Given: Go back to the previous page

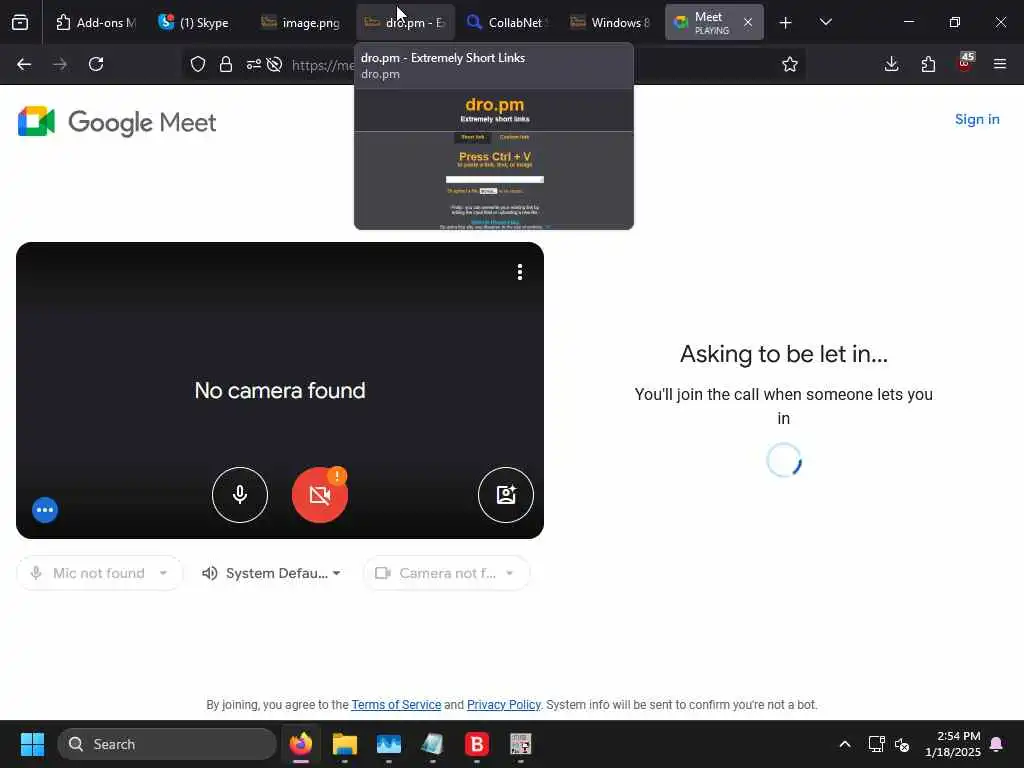Looking at the screenshot, I should pos(24,64).
